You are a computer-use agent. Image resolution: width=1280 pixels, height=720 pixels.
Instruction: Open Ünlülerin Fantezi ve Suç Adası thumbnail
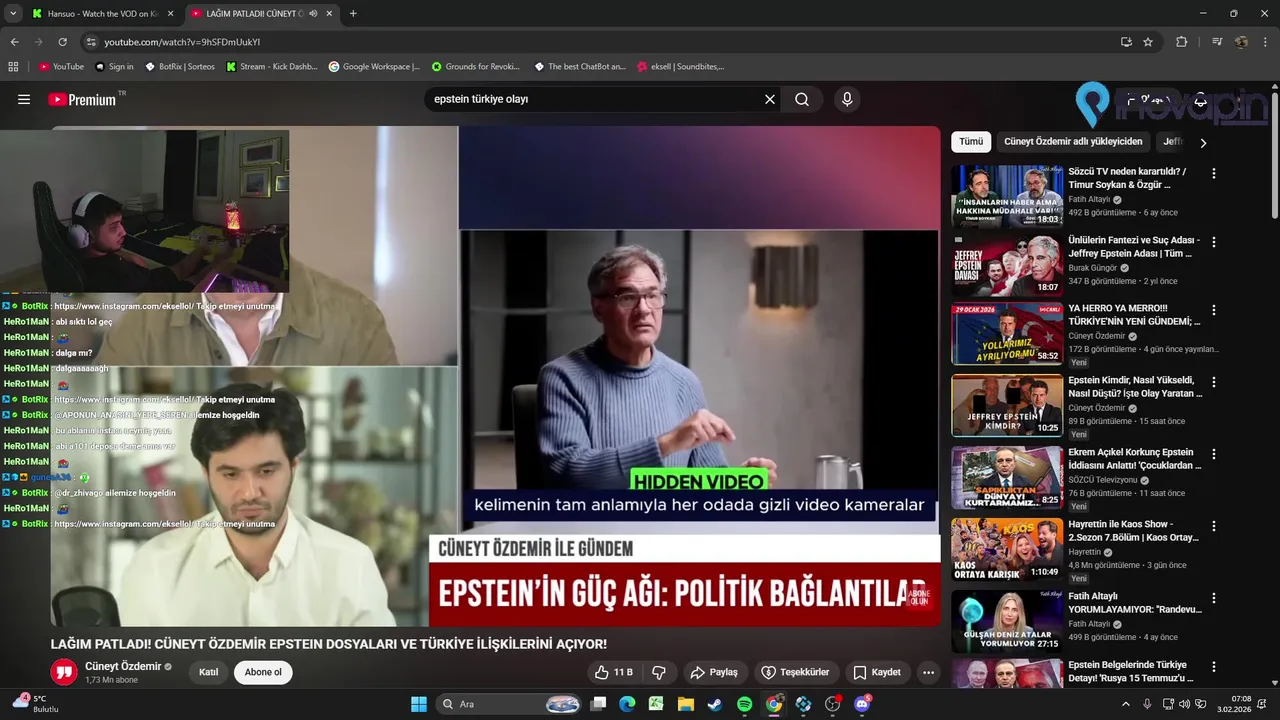[1007, 265]
